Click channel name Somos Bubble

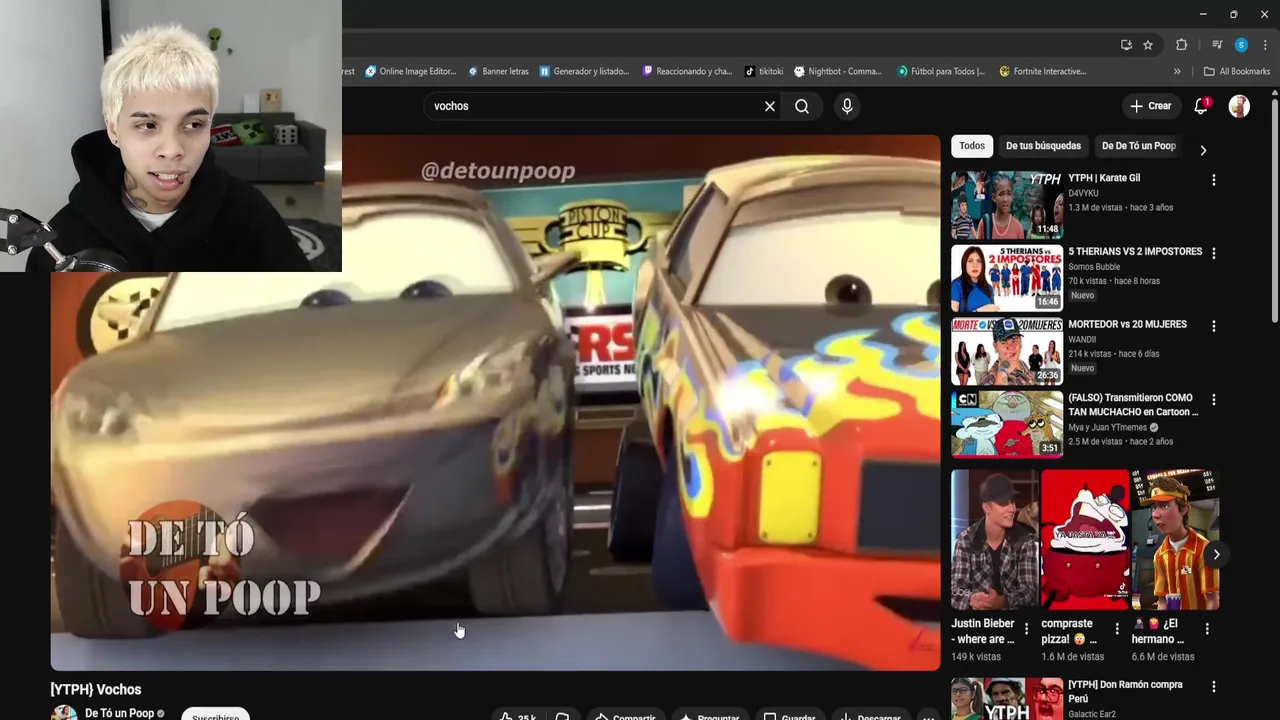click(1095, 267)
